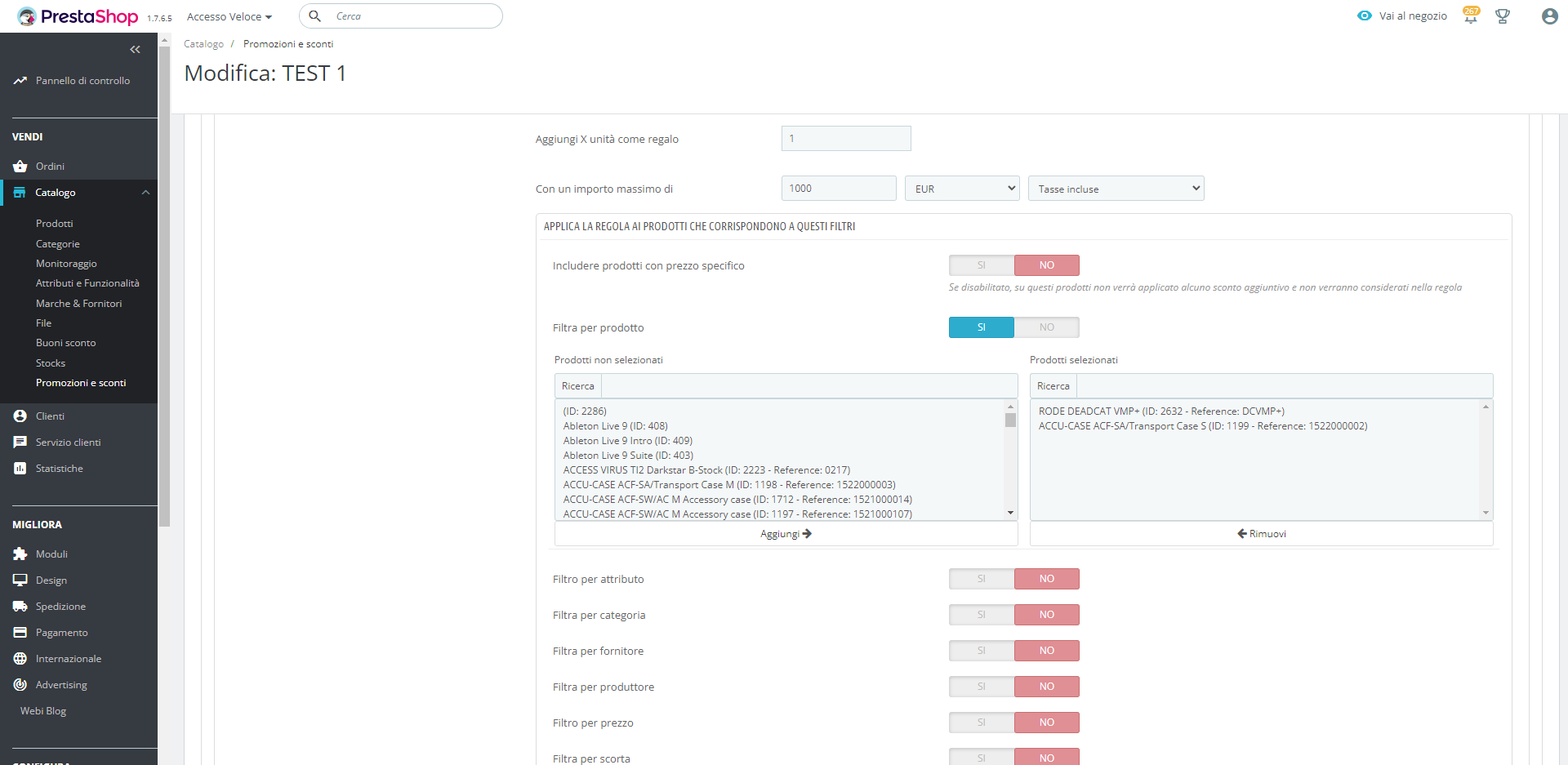Open the user profile avatar
The width and height of the screenshot is (1568, 765).
pyautogui.click(x=1549, y=16)
